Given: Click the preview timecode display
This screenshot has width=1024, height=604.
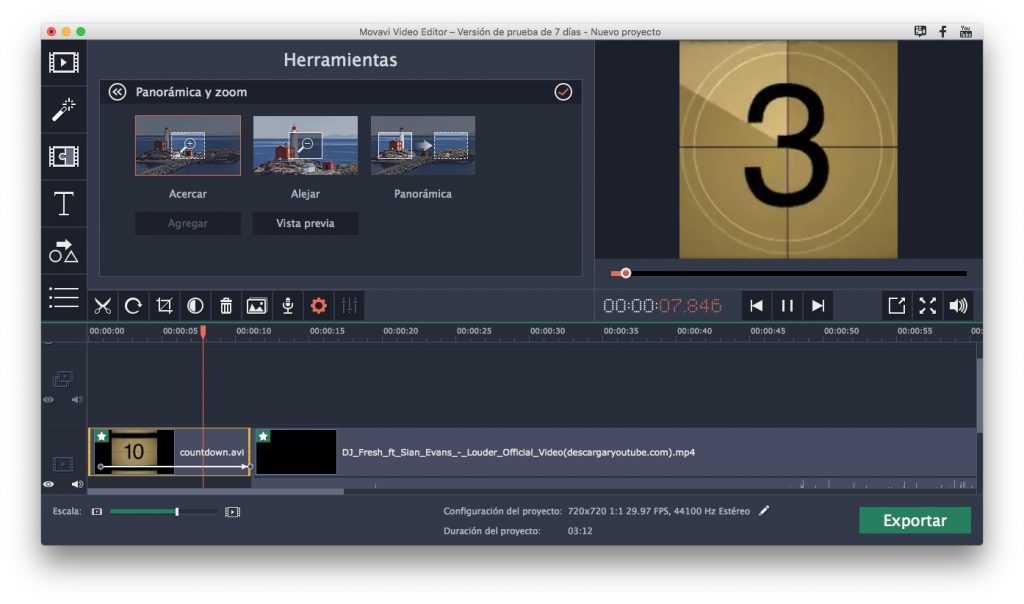Looking at the screenshot, I should tap(662, 306).
